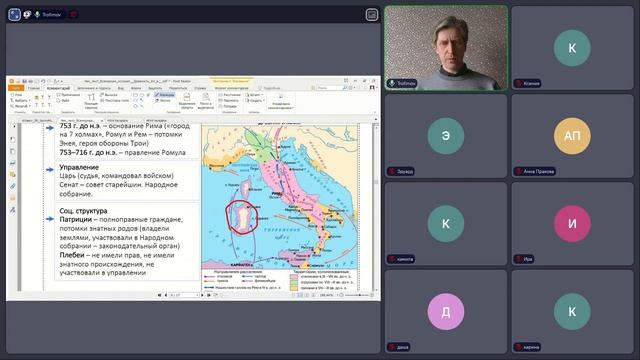
Task: Select the Комментарий ribbon tab
Action: click(58, 88)
